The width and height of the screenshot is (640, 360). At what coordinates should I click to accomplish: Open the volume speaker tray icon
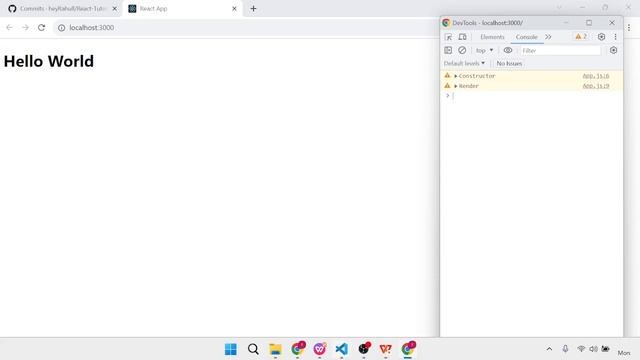coord(593,349)
